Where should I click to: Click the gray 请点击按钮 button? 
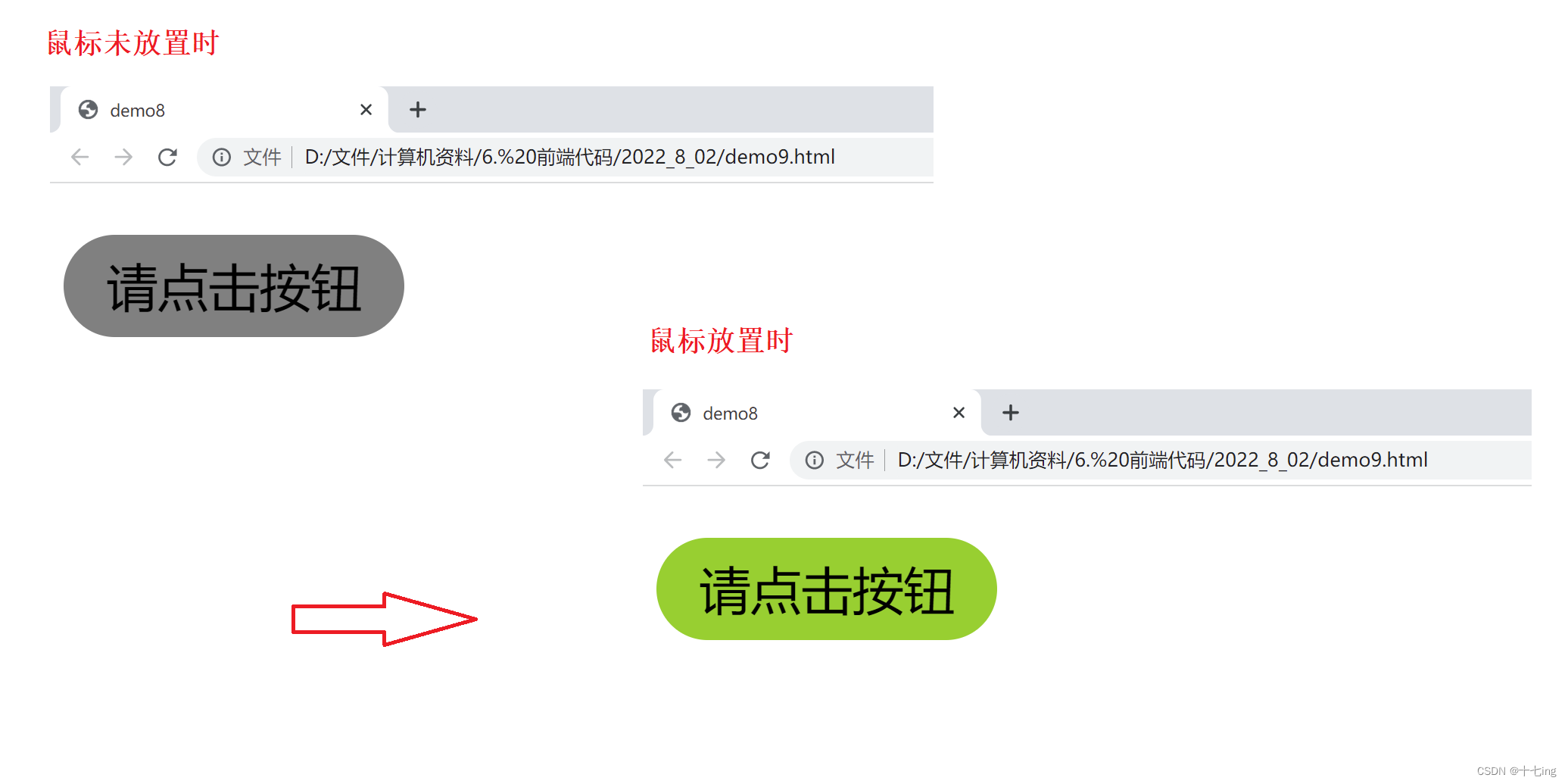coord(234,286)
